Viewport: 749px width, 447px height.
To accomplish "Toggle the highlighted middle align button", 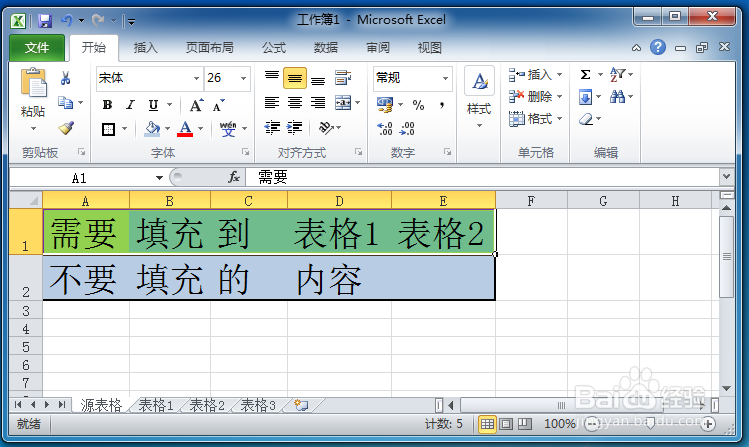I will tap(295, 78).
